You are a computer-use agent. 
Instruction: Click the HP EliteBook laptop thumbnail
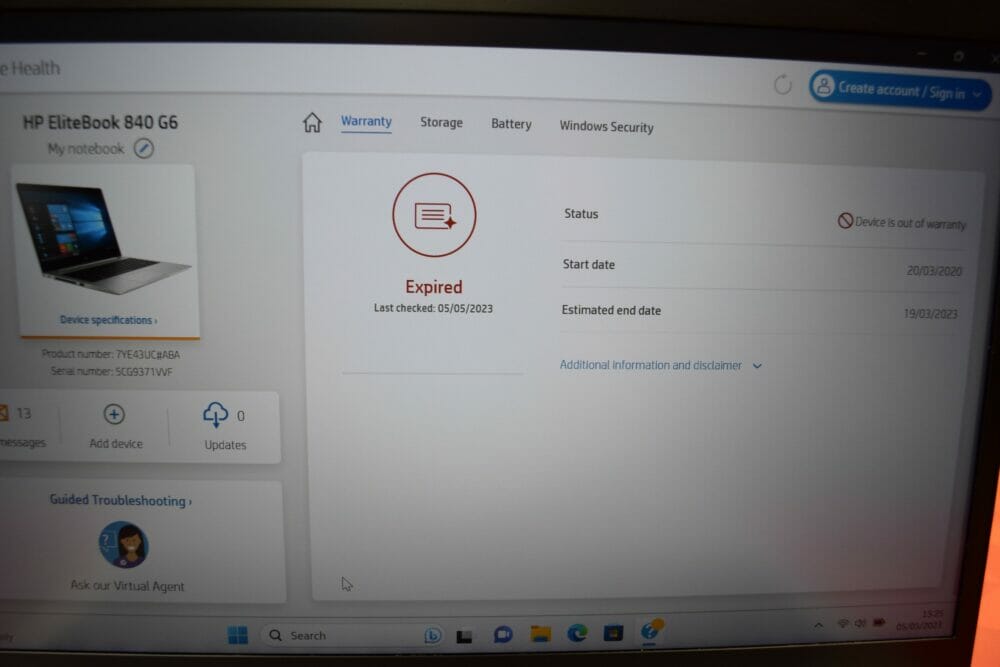point(103,239)
